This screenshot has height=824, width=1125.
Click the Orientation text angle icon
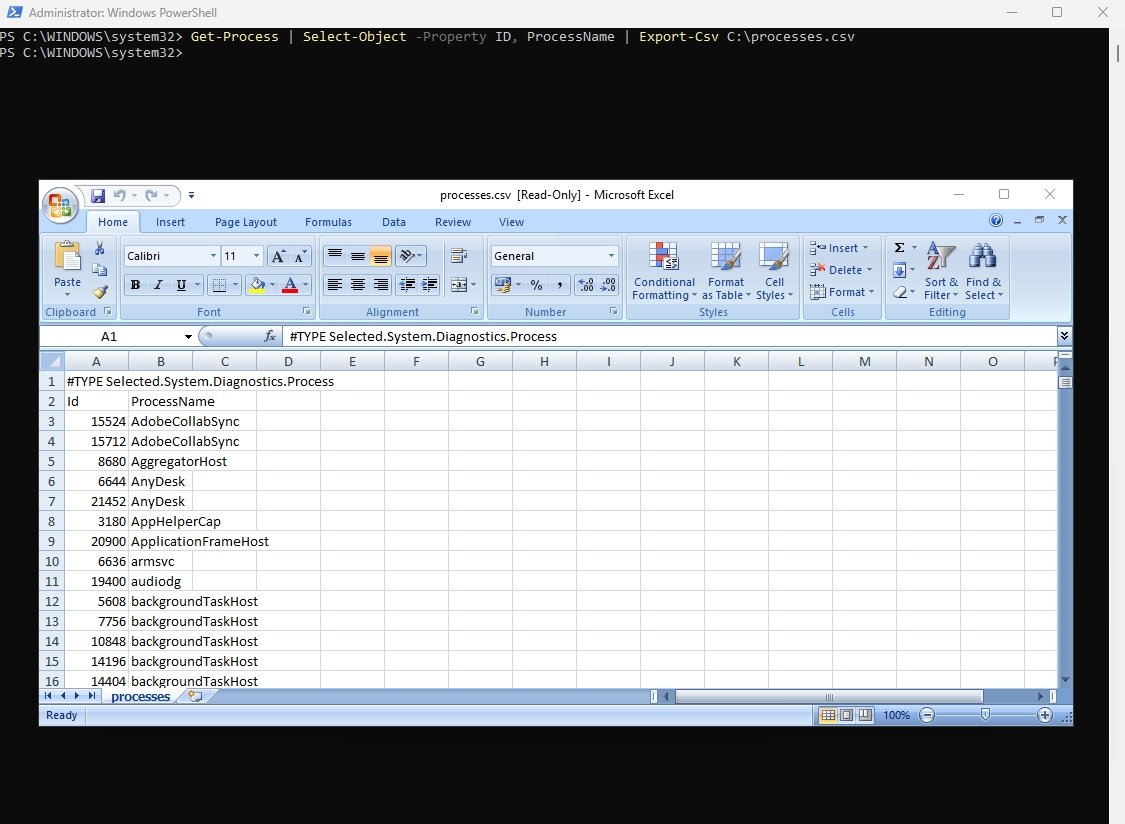pyautogui.click(x=410, y=256)
